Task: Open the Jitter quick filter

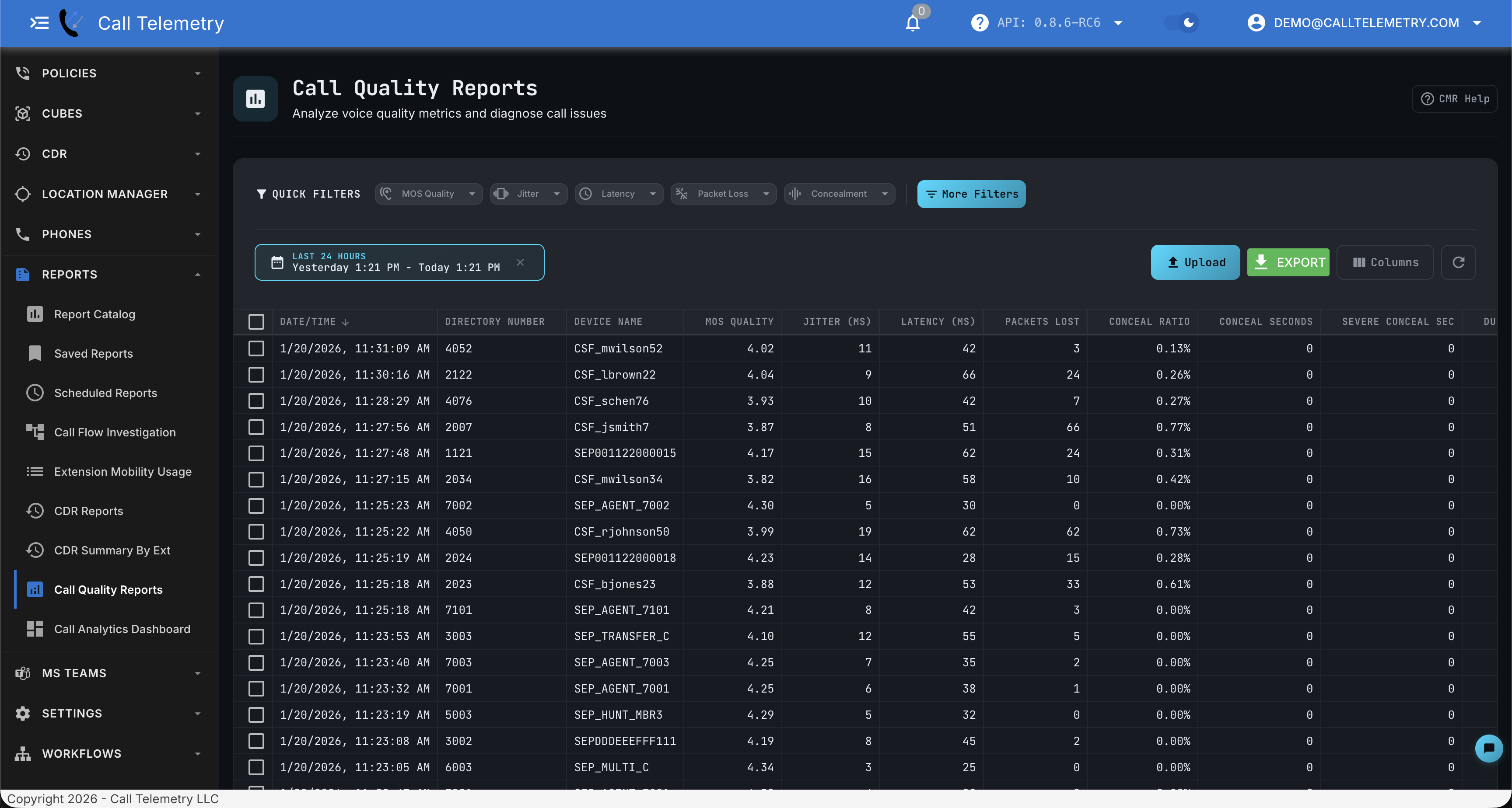Action: click(528, 194)
